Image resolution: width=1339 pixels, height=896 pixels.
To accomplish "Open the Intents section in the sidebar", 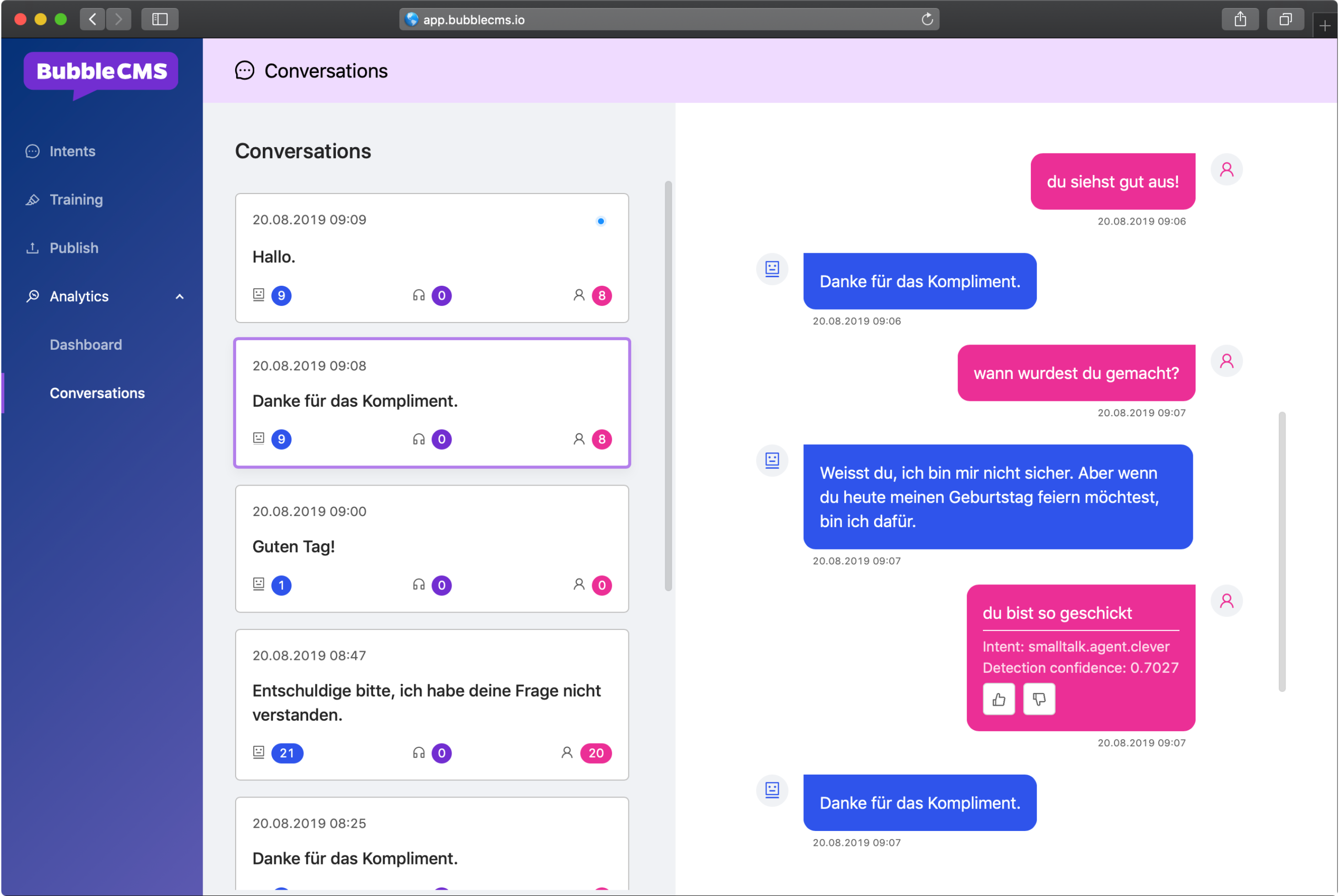I will [72, 151].
